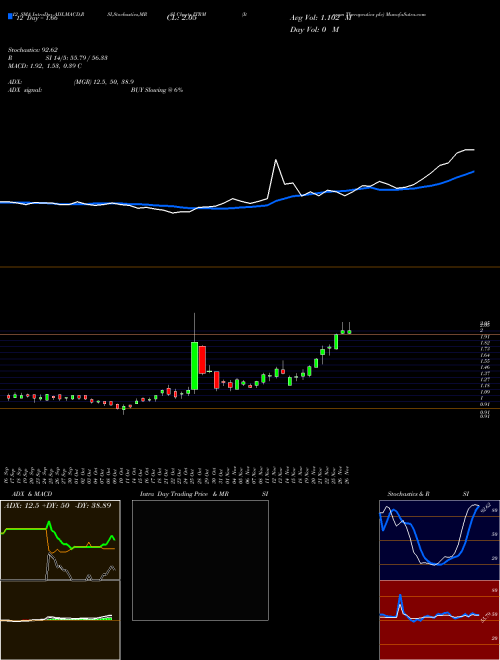Viewport: 500px width, 660px height.
Task: Click the 'BUY Slowing @ 6%' signal text
Action: click(x=157, y=90)
